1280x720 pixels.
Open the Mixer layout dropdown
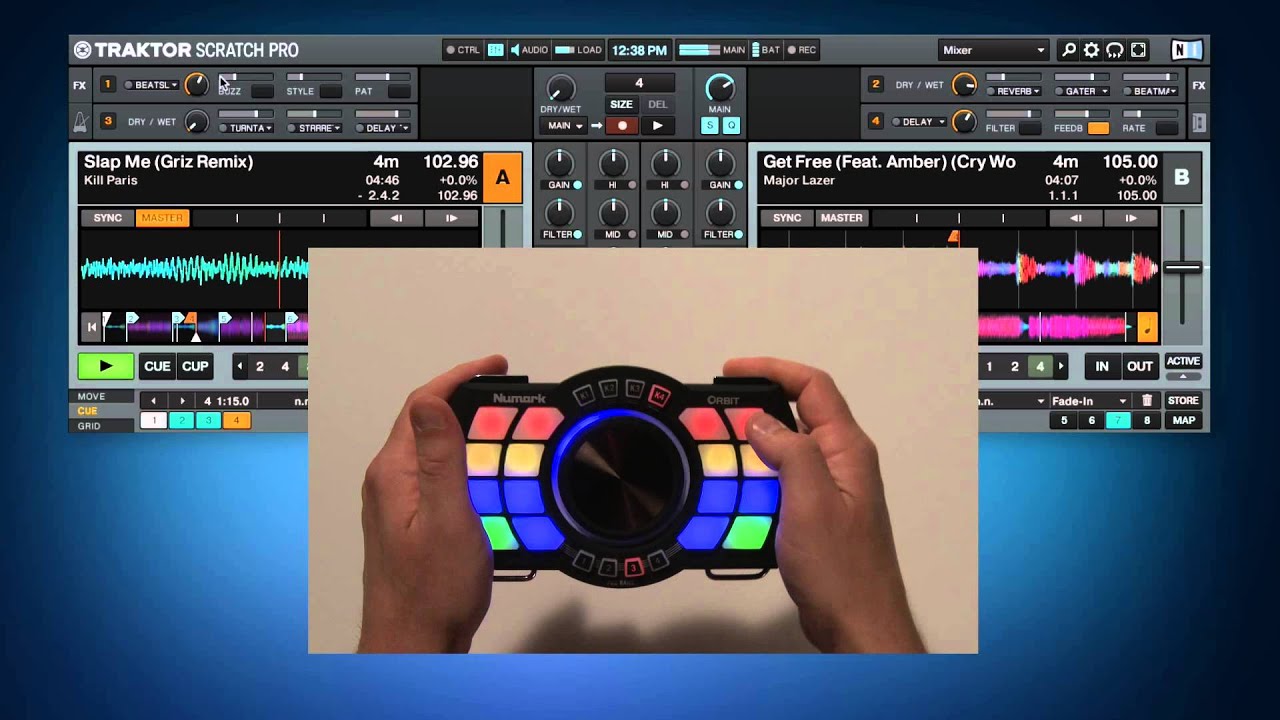[x=993, y=50]
